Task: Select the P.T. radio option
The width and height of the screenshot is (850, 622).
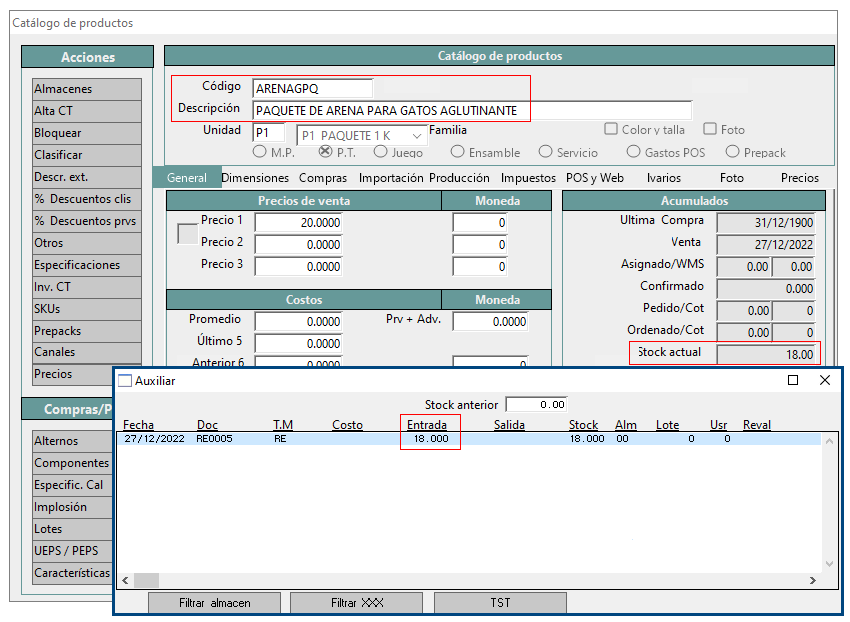Action: click(x=325, y=152)
